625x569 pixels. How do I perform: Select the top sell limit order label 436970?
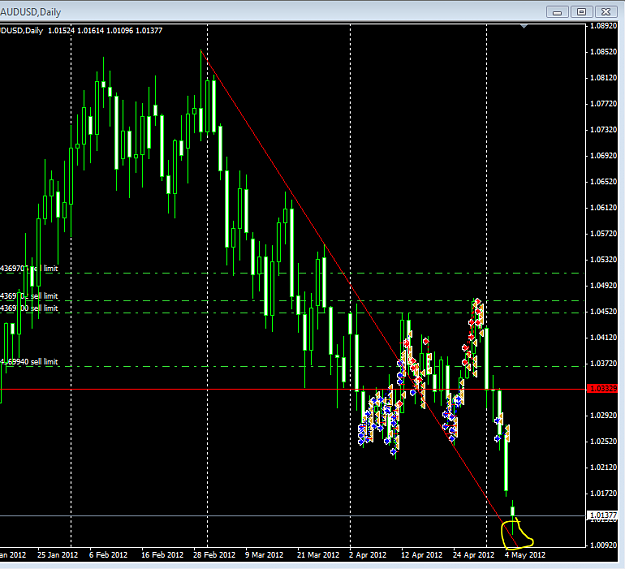29,269
